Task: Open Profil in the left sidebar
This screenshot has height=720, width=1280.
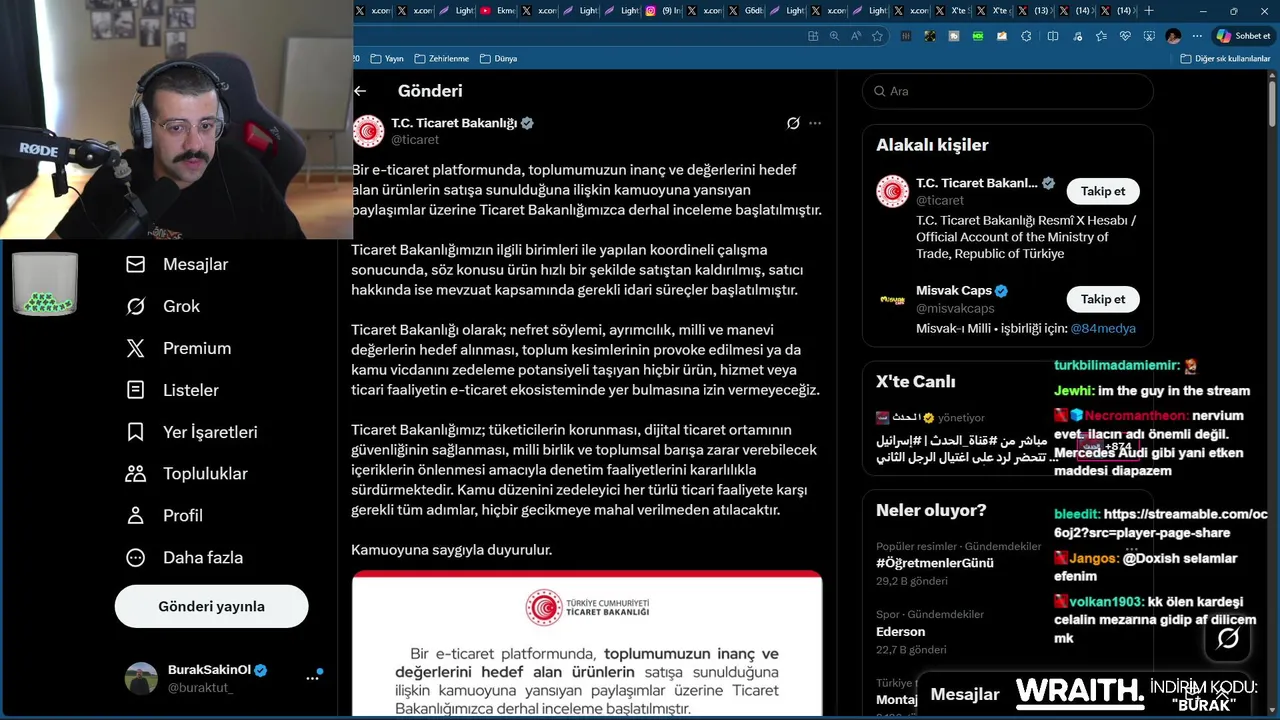Action: pyautogui.click(x=164, y=515)
